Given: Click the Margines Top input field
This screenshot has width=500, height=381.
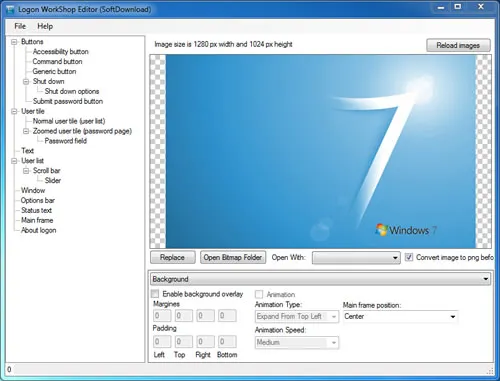Looking at the screenshot, I should point(184,315).
